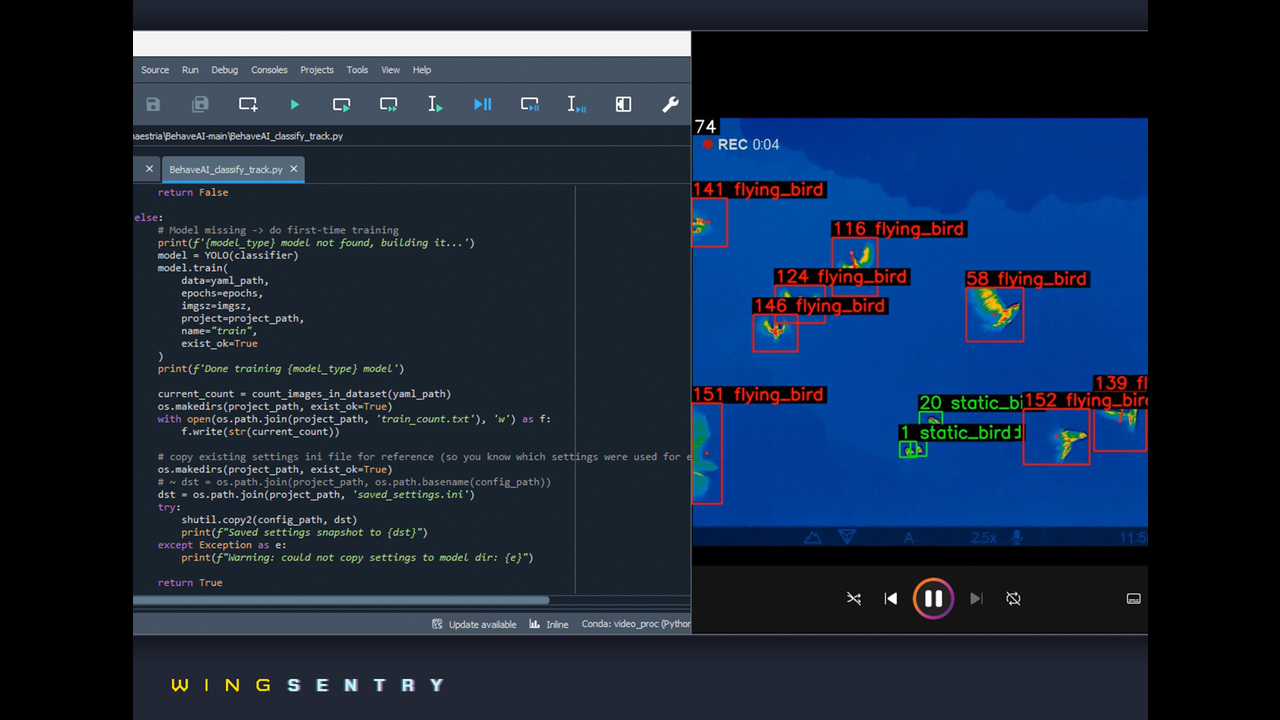Open the Projects menu

coord(317,70)
